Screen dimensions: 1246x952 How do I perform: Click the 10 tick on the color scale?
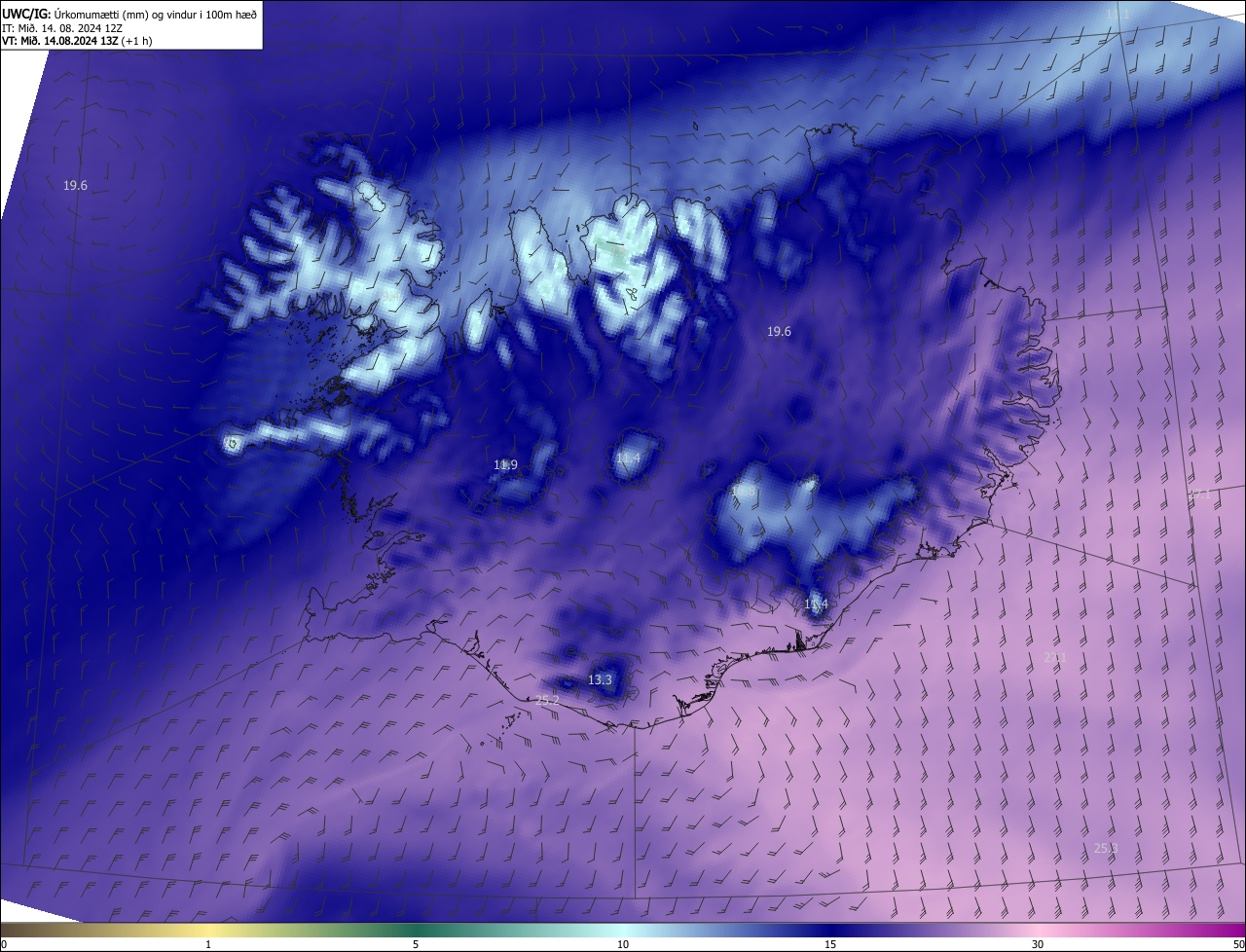(623, 944)
